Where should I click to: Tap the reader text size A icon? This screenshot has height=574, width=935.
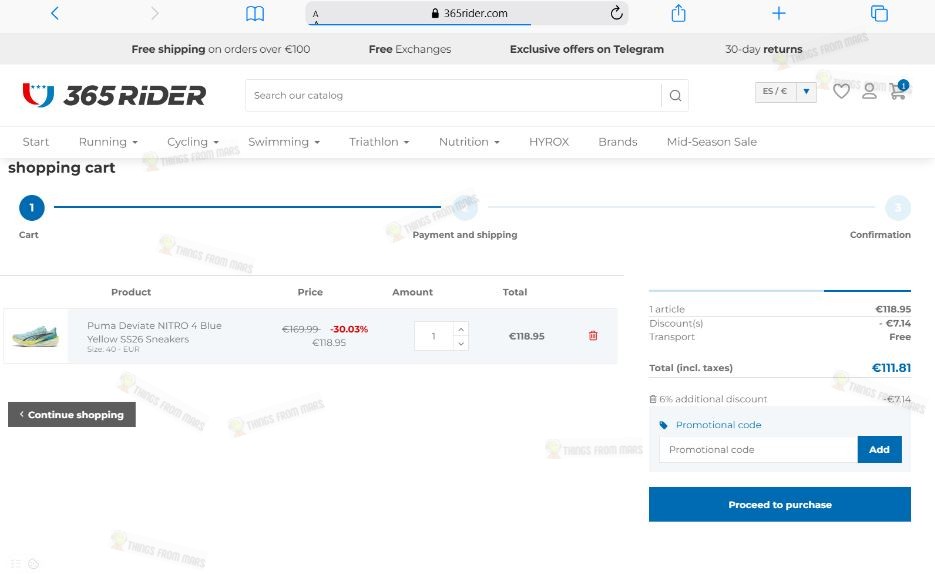(315, 14)
